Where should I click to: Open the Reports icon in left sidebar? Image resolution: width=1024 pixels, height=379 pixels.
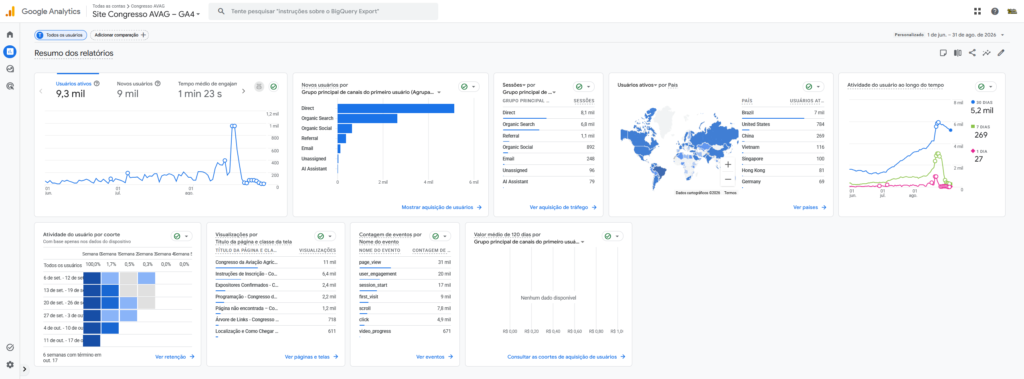(x=10, y=51)
